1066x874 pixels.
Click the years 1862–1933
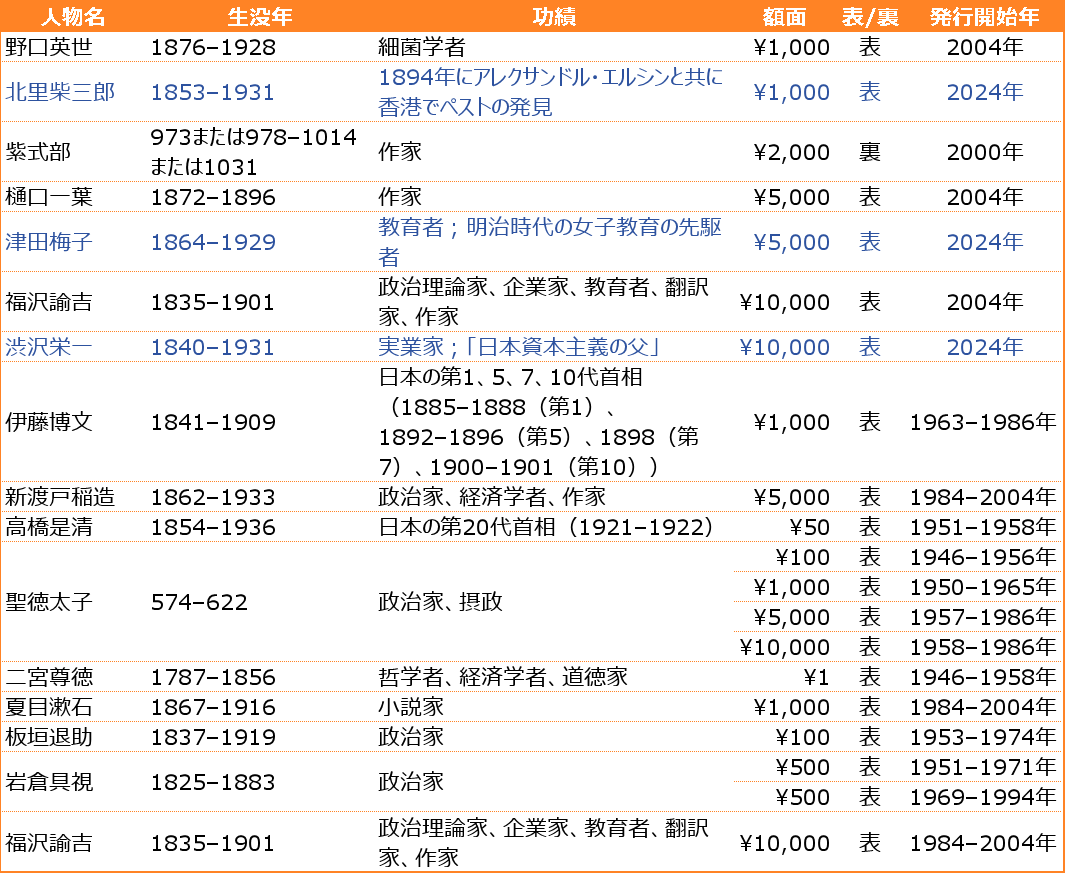[213, 497]
